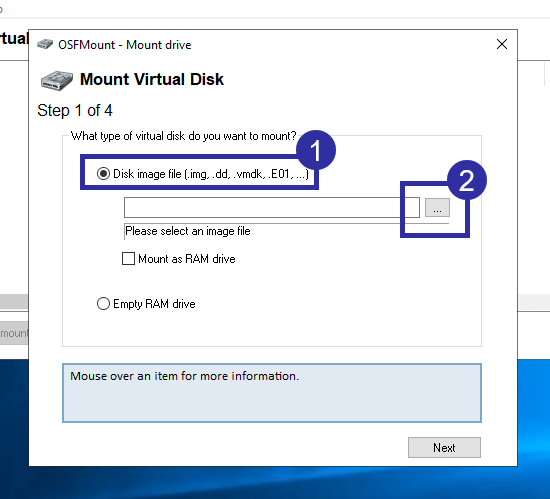This screenshot has height=499, width=550.
Task: Click the 'Please select an image file' status box
Action: point(287,231)
